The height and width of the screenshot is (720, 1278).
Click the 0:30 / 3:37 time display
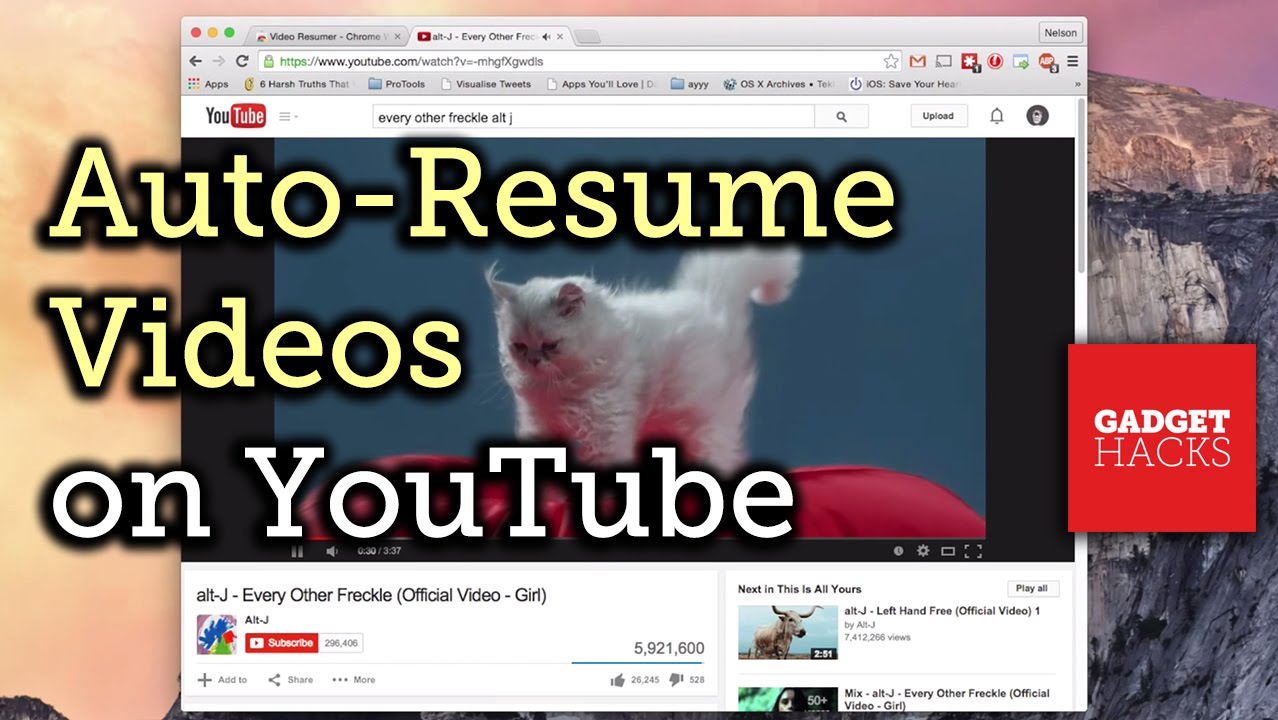coord(380,551)
